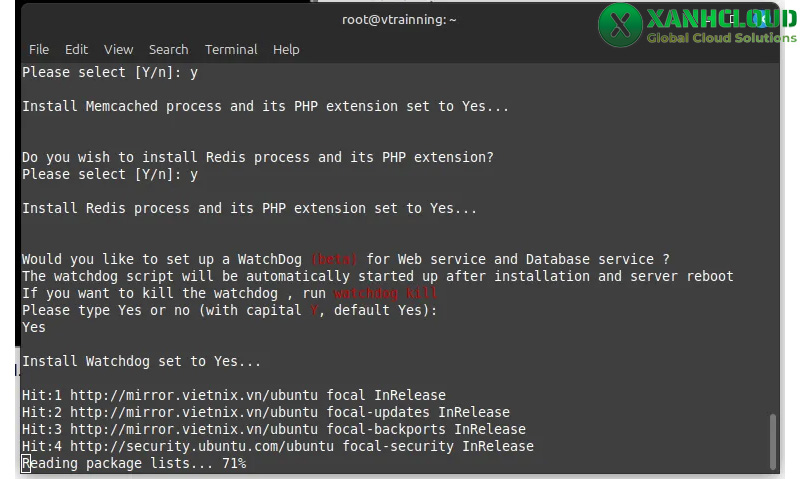Click the maximize window square icon
800x479 pixels.
point(732,19)
